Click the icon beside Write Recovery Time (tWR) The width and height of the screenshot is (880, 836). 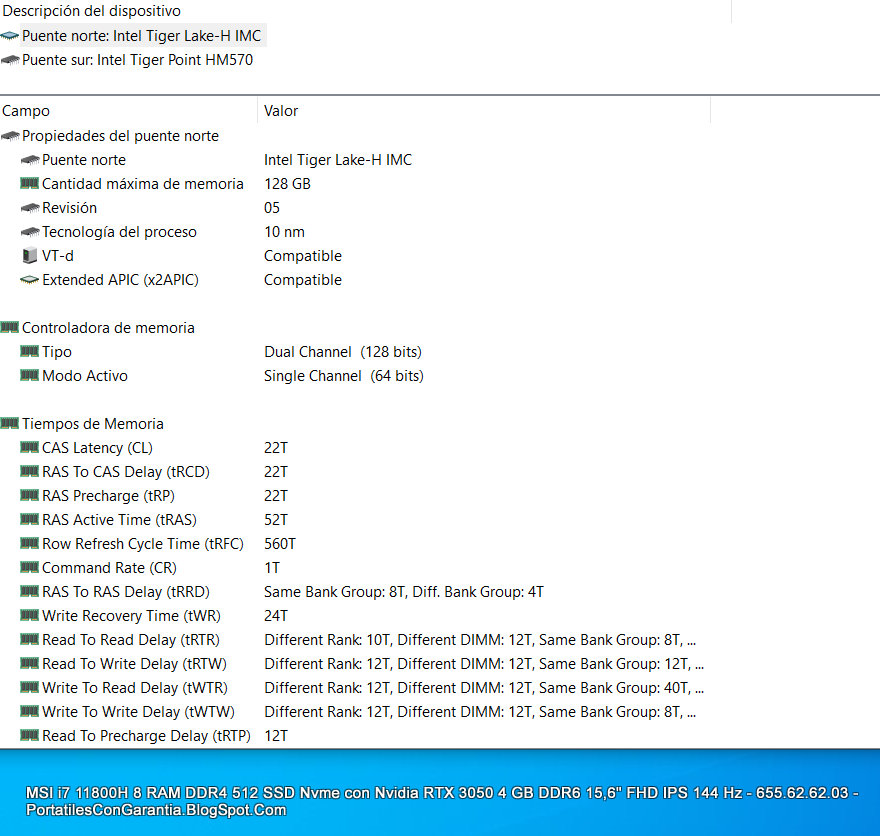point(30,615)
